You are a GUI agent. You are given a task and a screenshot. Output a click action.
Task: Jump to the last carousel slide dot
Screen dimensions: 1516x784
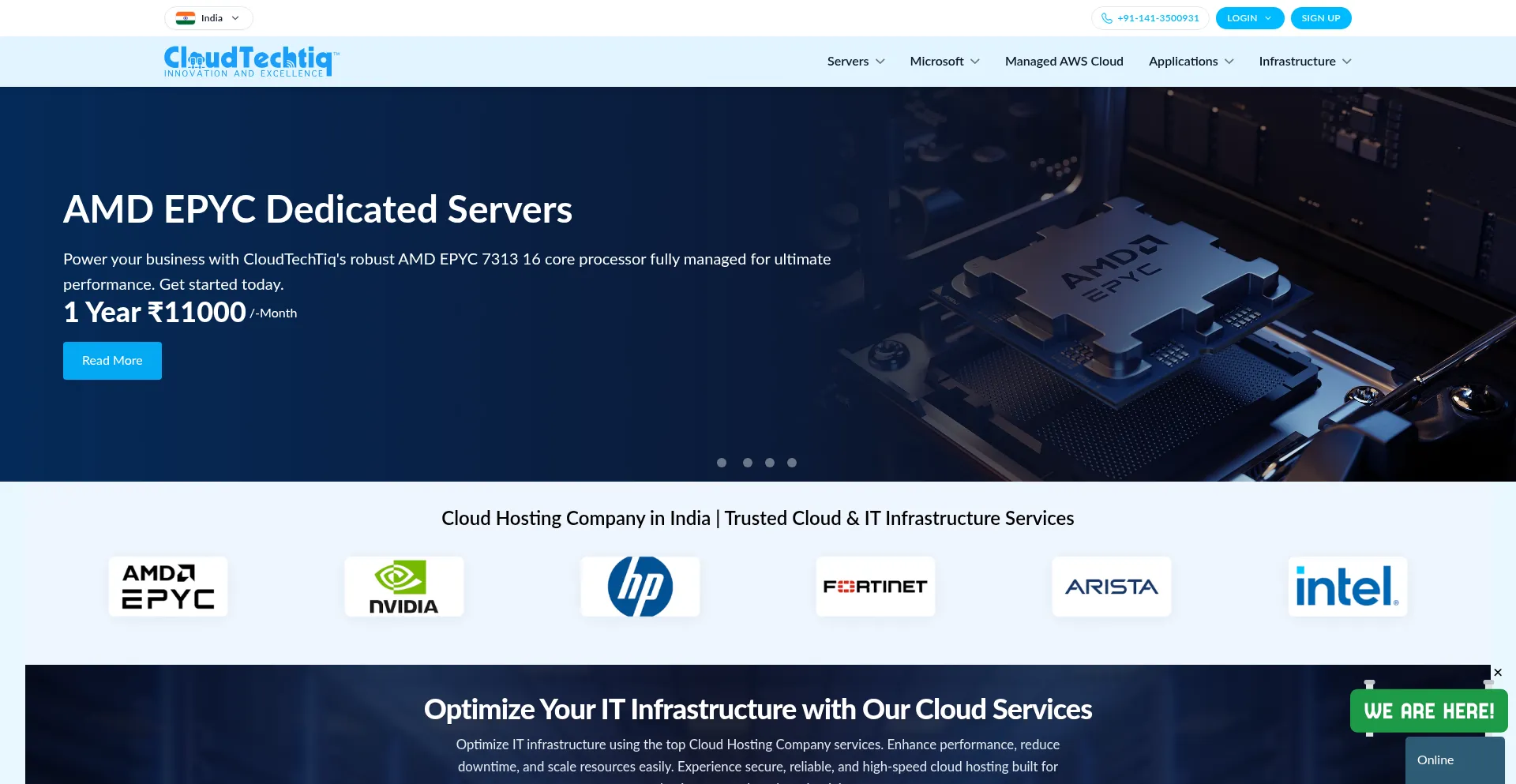tap(792, 463)
